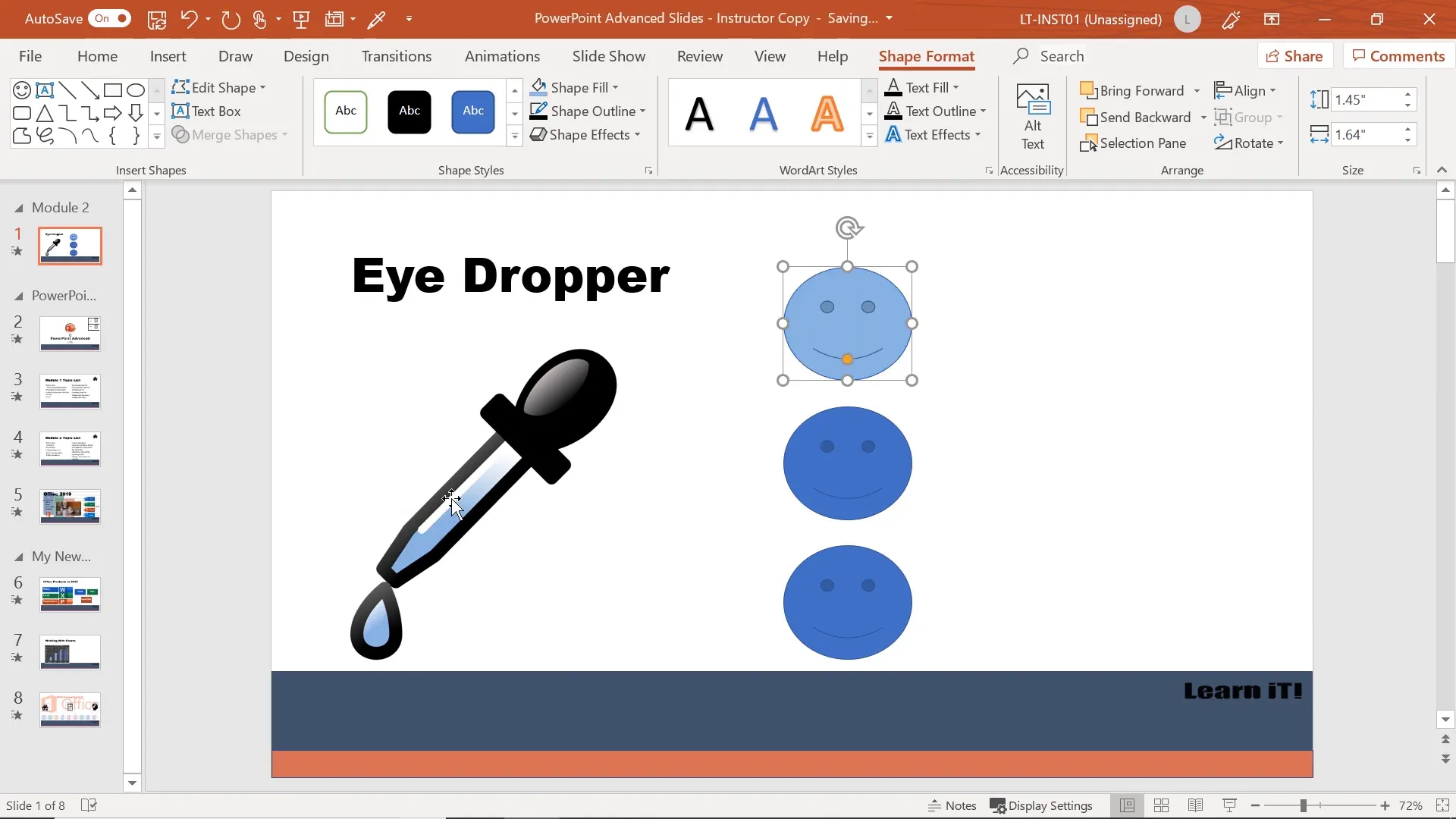
Task: Switch to the Design tab
Action: 306,56
